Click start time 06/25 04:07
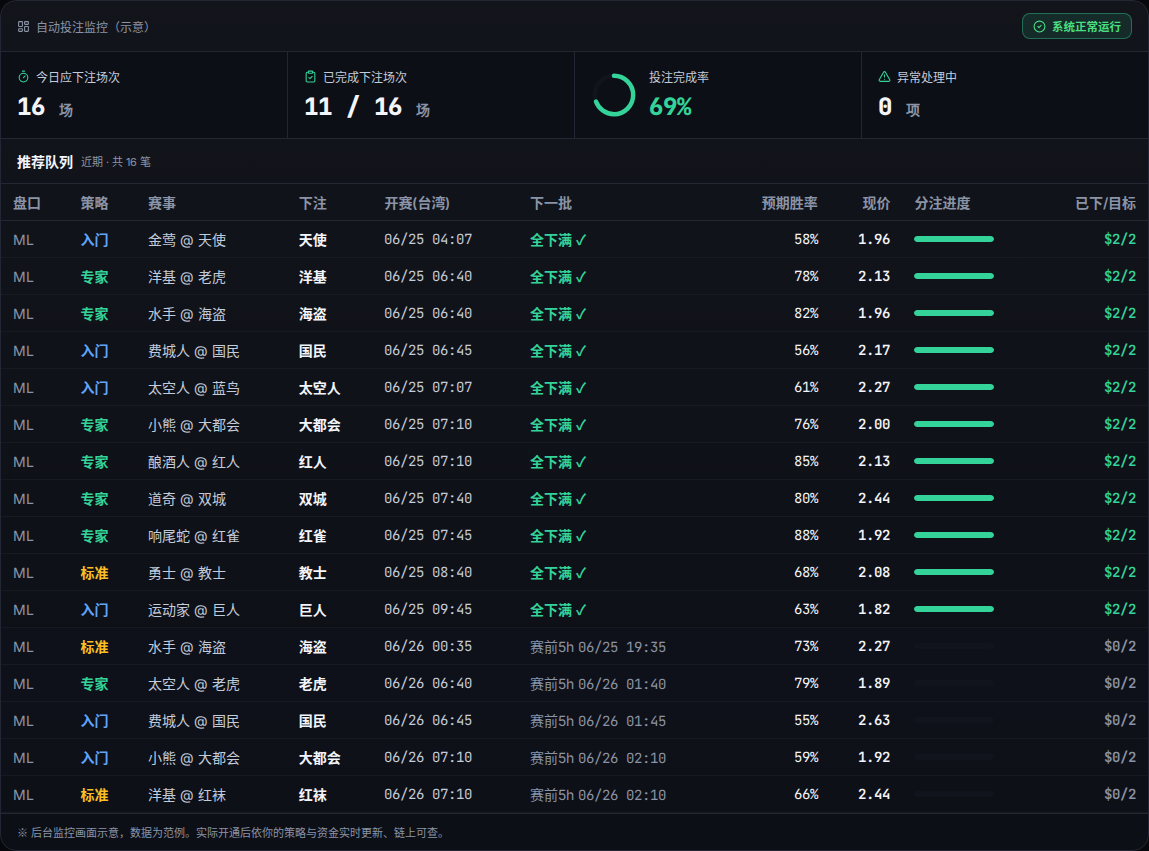The image size is (1149, 851). click(428, 239)
